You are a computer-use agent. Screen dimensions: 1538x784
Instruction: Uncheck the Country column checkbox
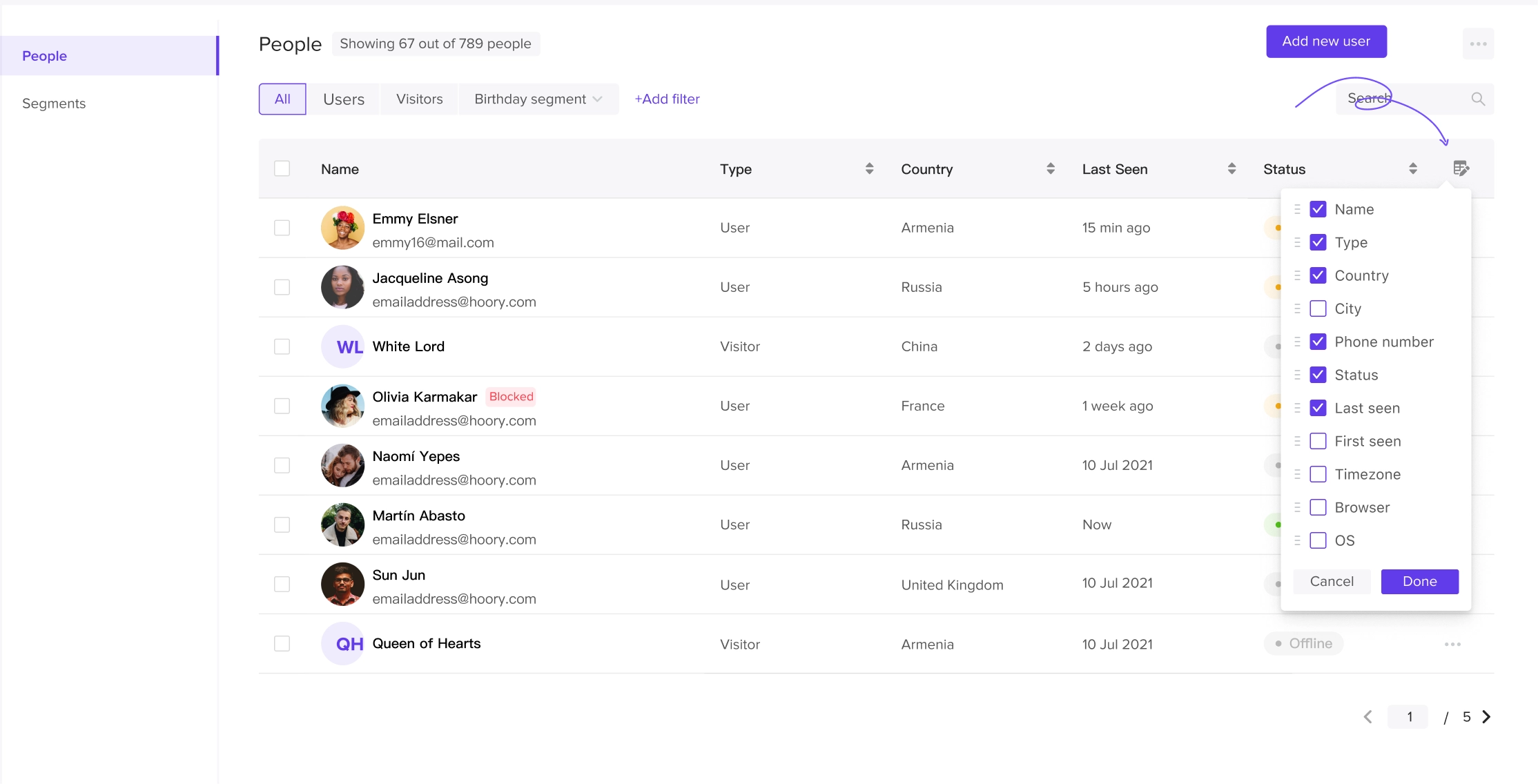tap(1318, 275)
